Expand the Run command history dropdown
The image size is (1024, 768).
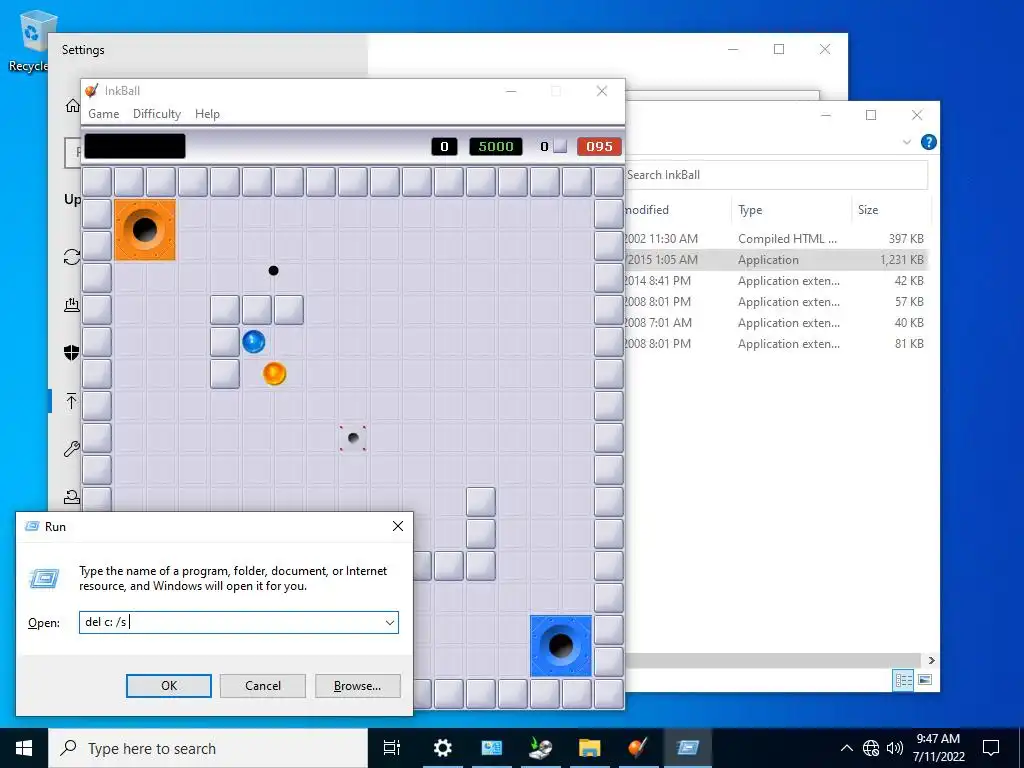[390, 622]
